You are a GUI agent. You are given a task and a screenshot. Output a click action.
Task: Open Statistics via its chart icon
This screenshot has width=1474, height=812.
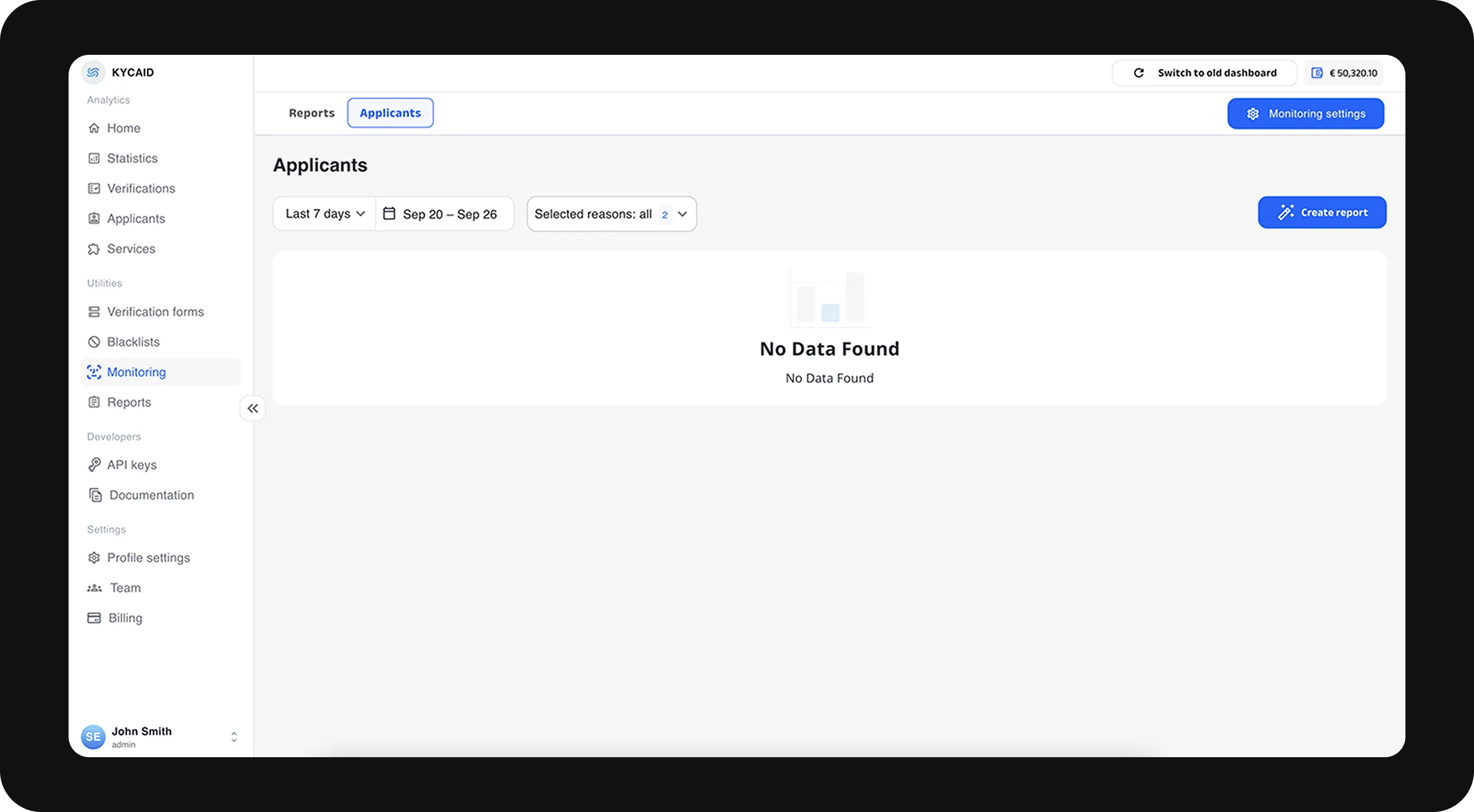coord(94,158)
